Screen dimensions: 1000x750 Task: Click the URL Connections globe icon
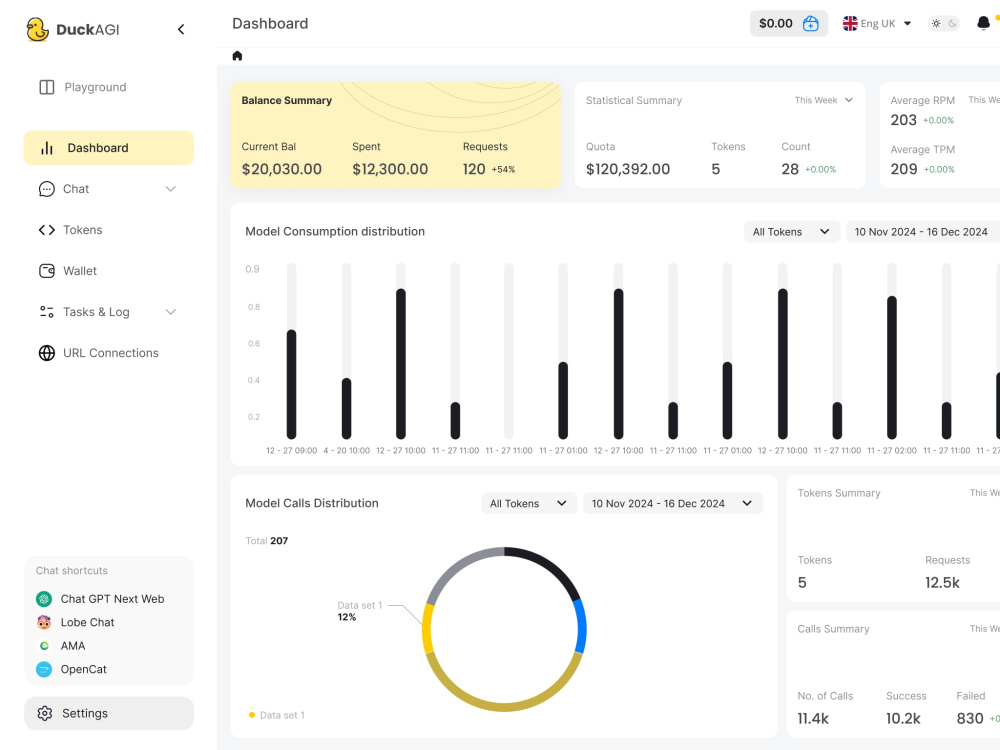[x=47, y=353]
